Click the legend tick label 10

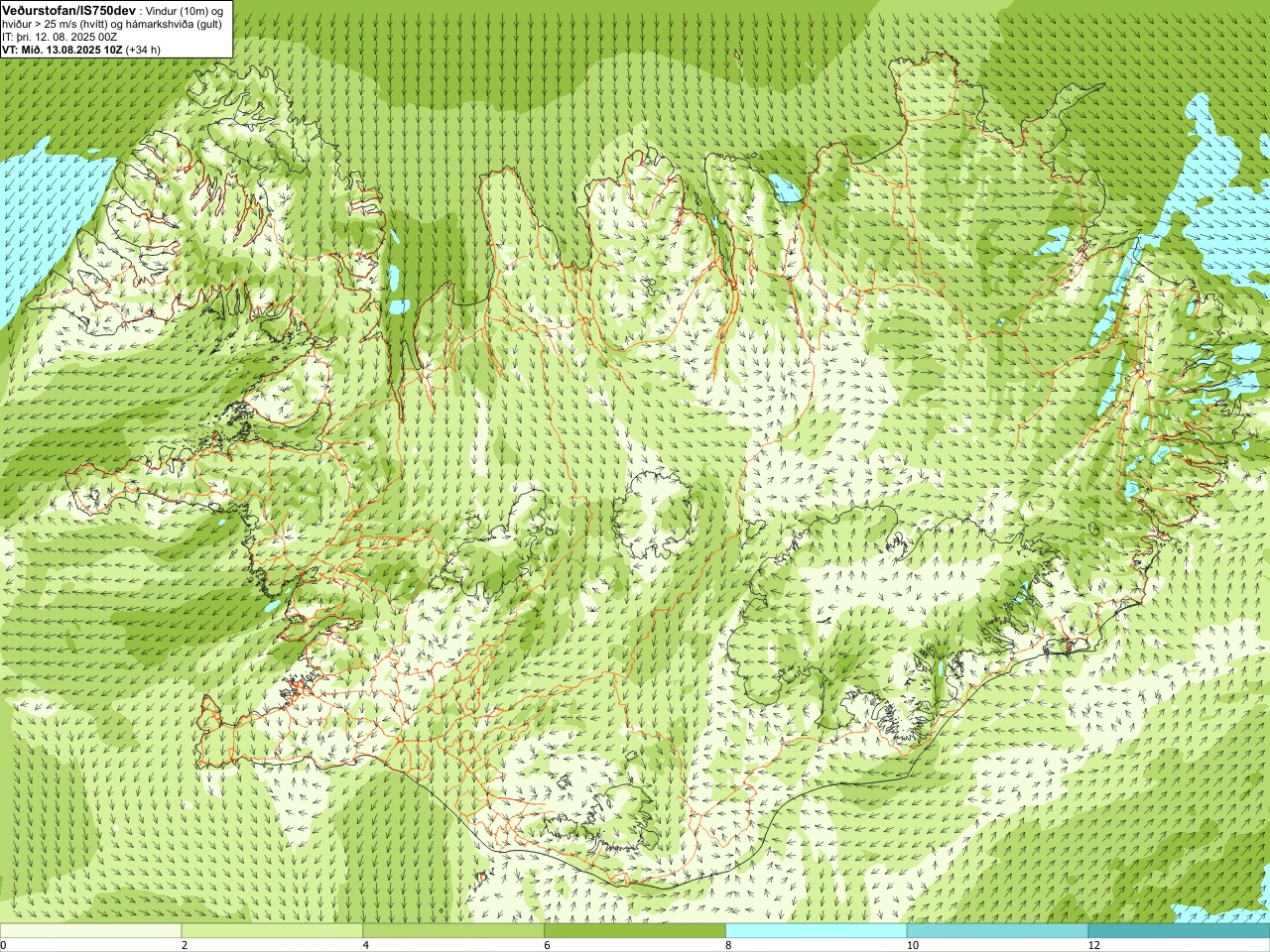(912, 945)
